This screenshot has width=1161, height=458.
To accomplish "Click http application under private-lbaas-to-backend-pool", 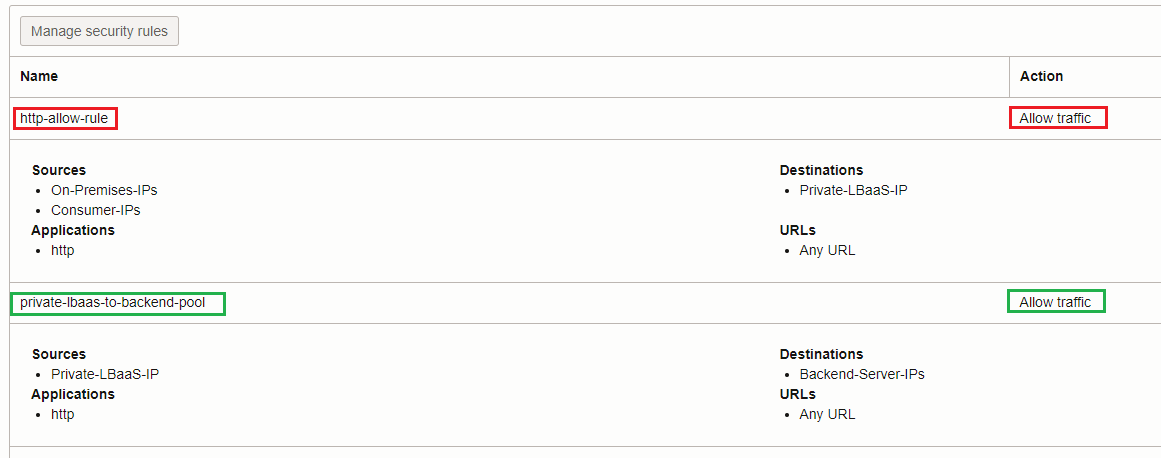I will tap(62, 414).
